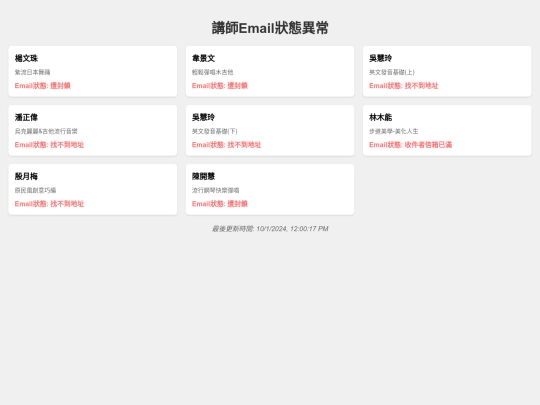540x405 pixels.
Task: Click course text 英文發音基礎(上)
Action: coord(392,72)
